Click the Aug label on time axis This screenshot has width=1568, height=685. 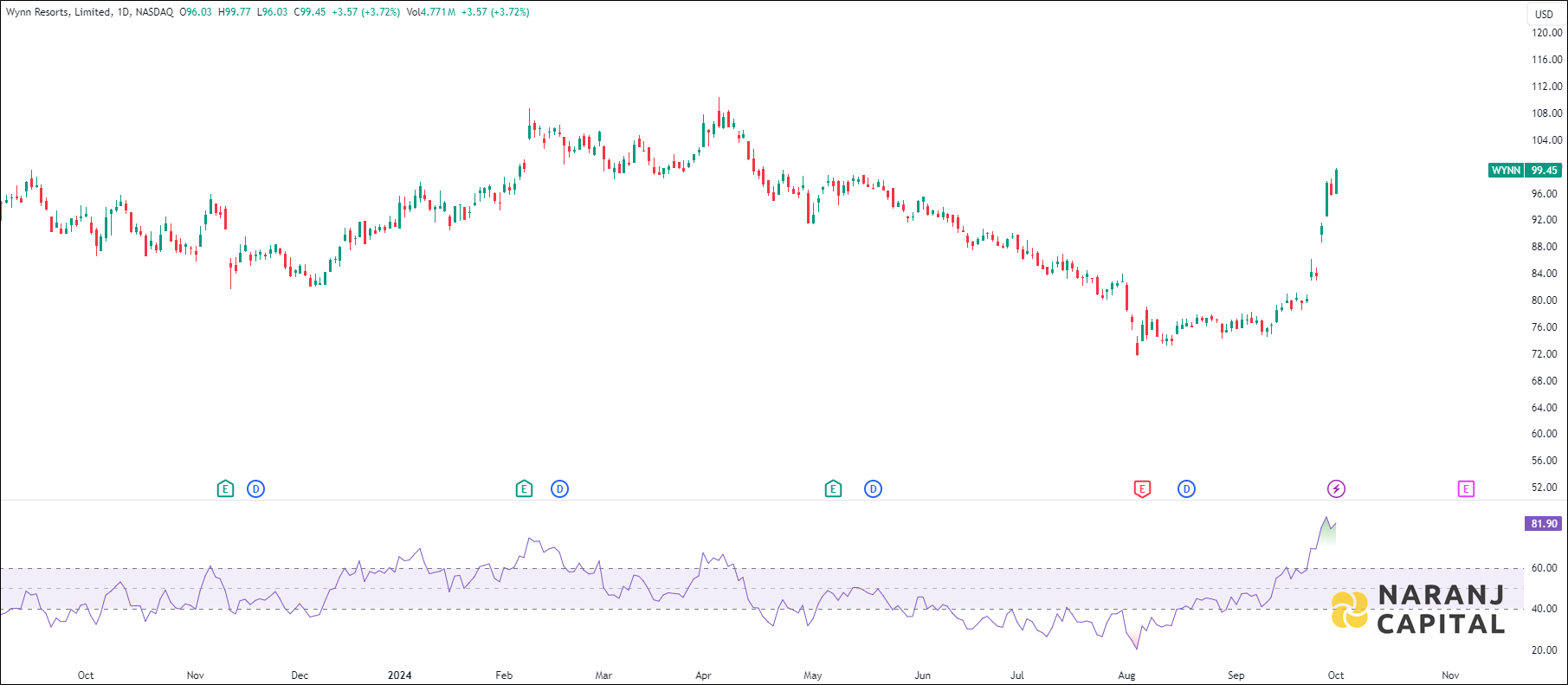1126,675
